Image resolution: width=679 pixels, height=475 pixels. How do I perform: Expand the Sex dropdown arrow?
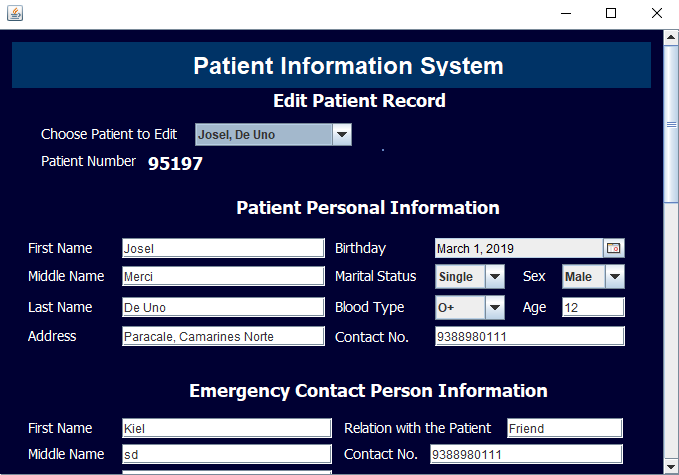point(615,277)
